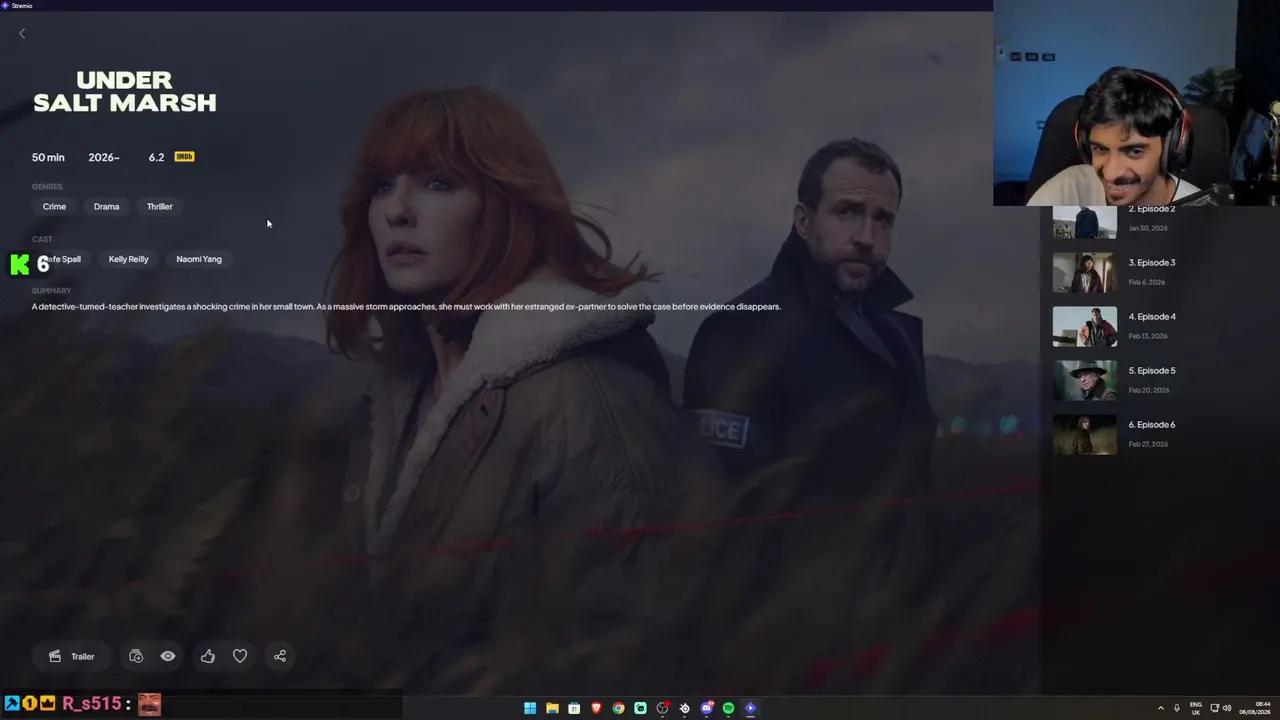
Task: Like the show with the thumbs up
Action: [208, 656]
